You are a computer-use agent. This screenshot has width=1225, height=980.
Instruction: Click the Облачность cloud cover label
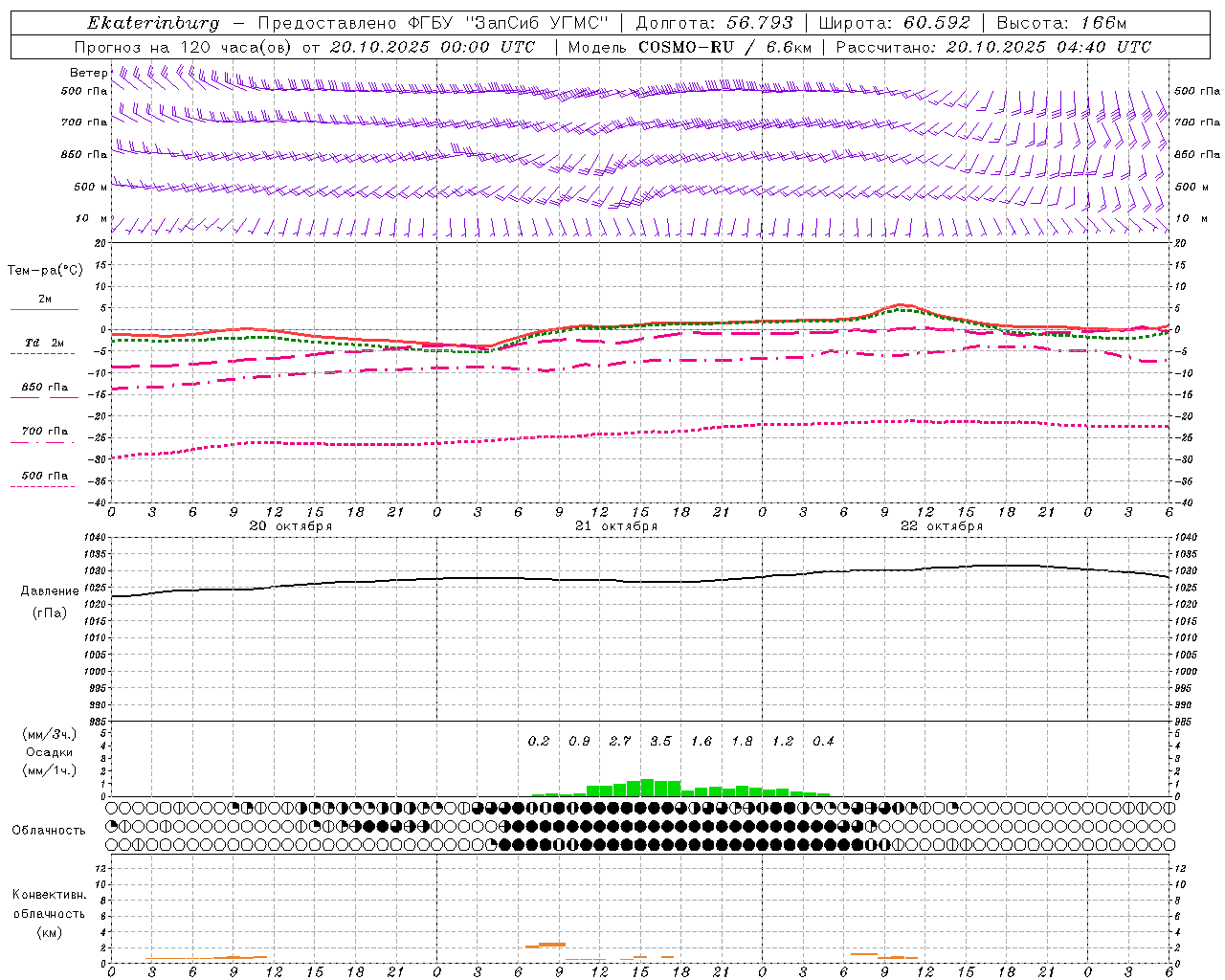click(49, 830)
